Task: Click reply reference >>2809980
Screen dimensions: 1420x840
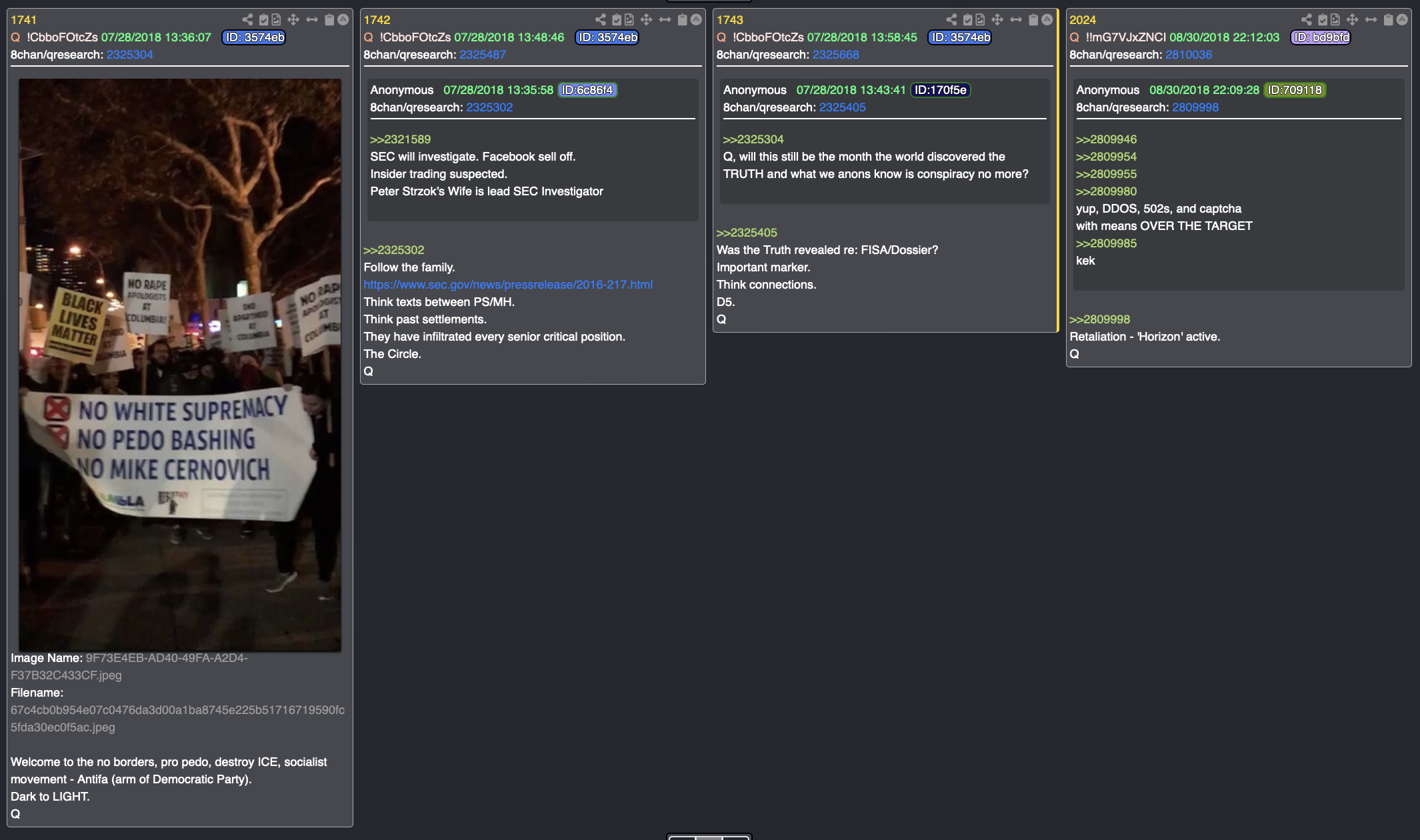Action: click(1107, 191)
